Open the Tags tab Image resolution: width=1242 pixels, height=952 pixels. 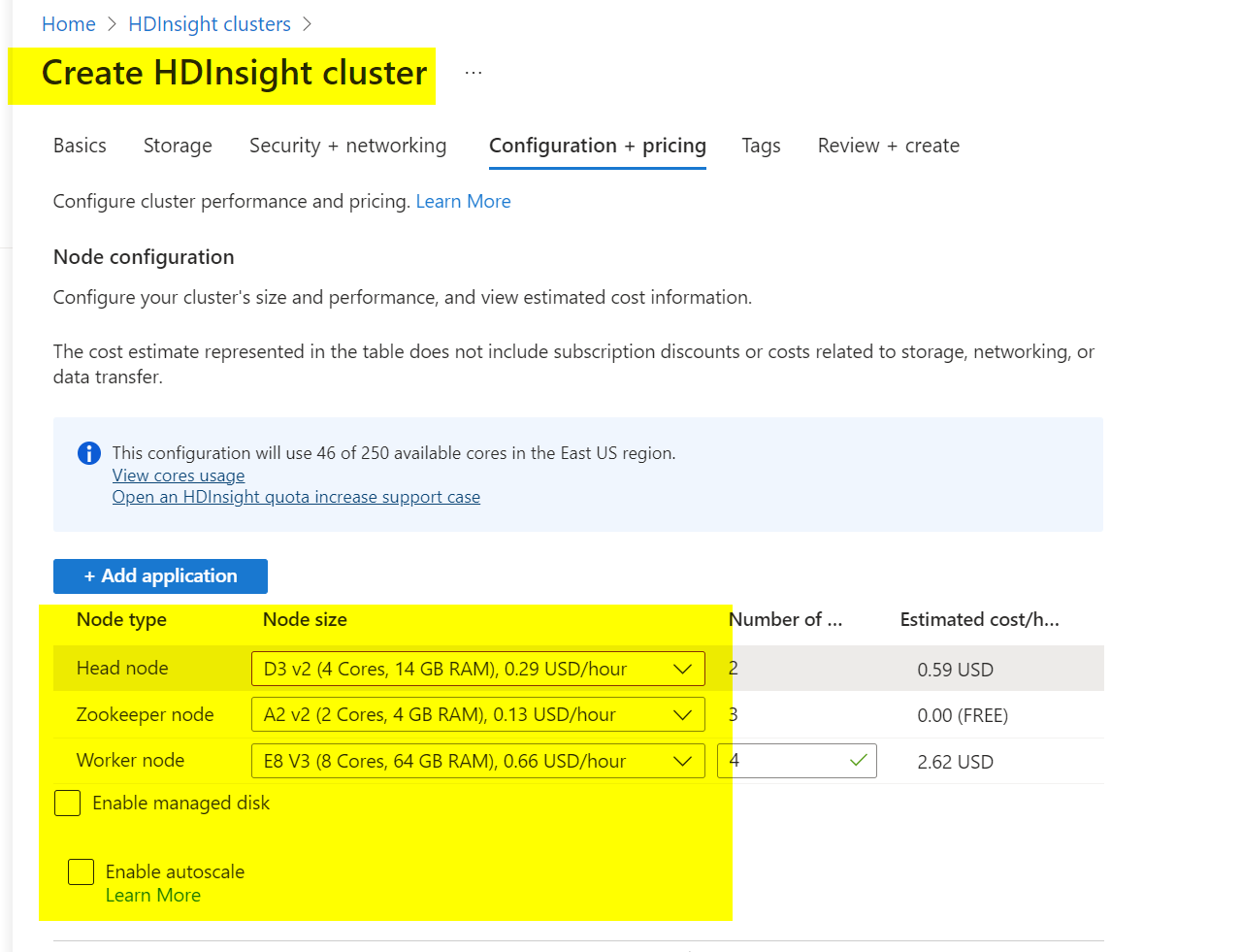tap(762, 146)
